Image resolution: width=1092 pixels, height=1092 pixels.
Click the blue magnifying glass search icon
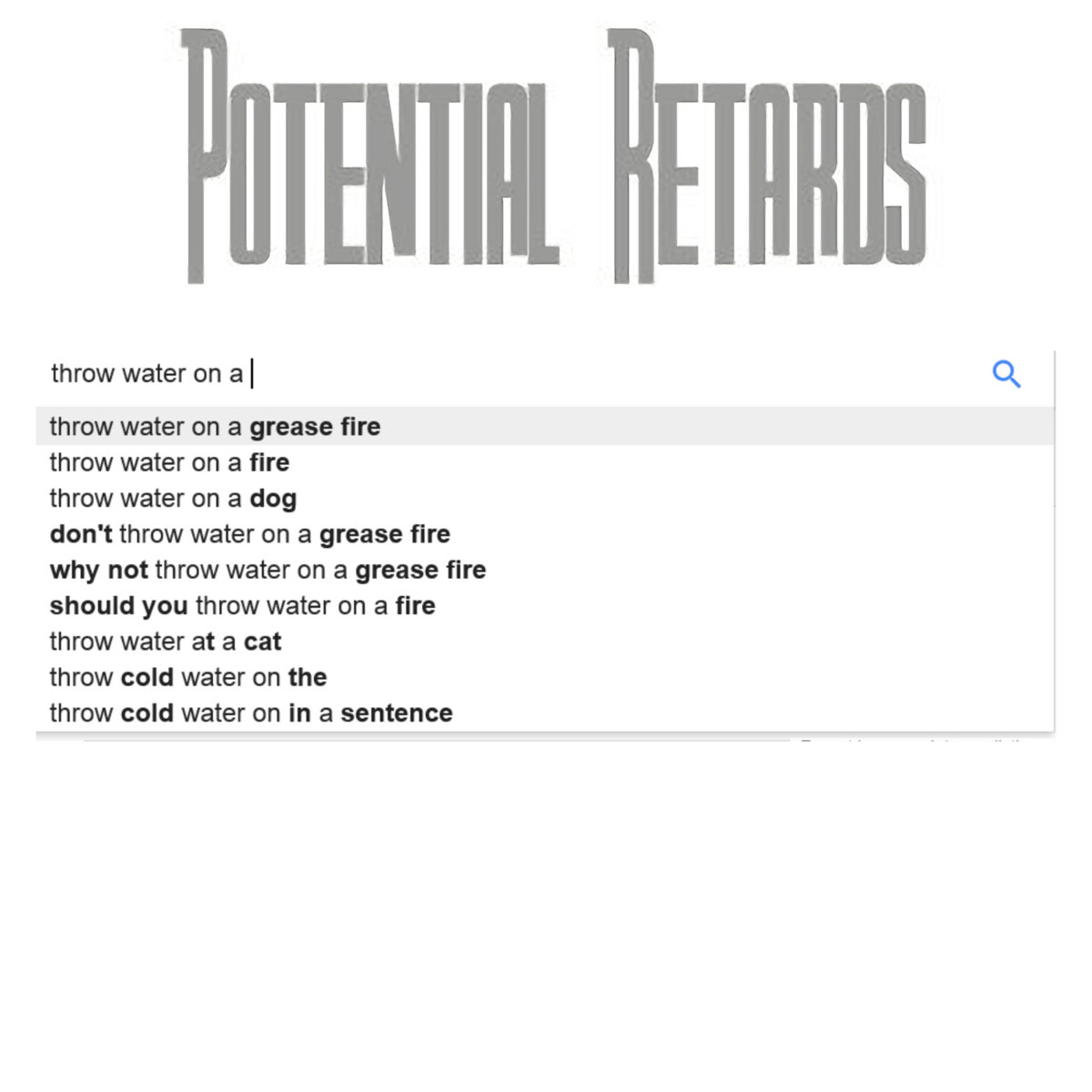(1006, 374)
